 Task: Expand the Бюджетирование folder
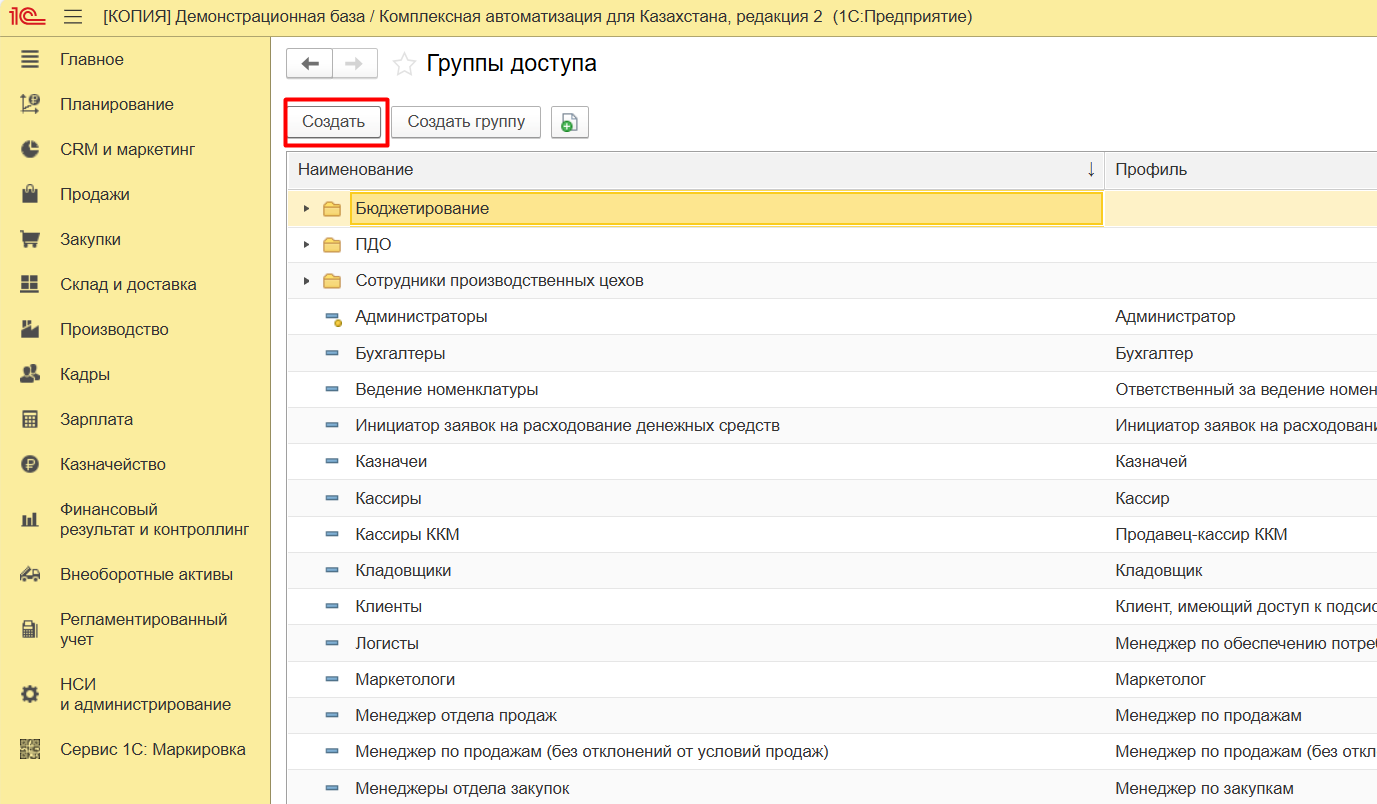307,209
